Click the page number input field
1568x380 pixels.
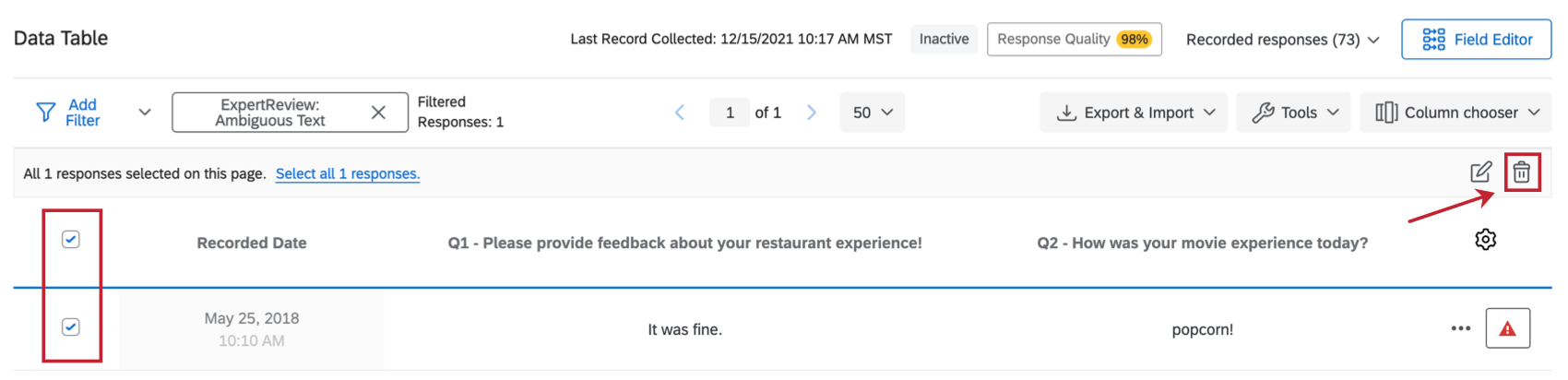pyautogui.click(x=730, y=113)
